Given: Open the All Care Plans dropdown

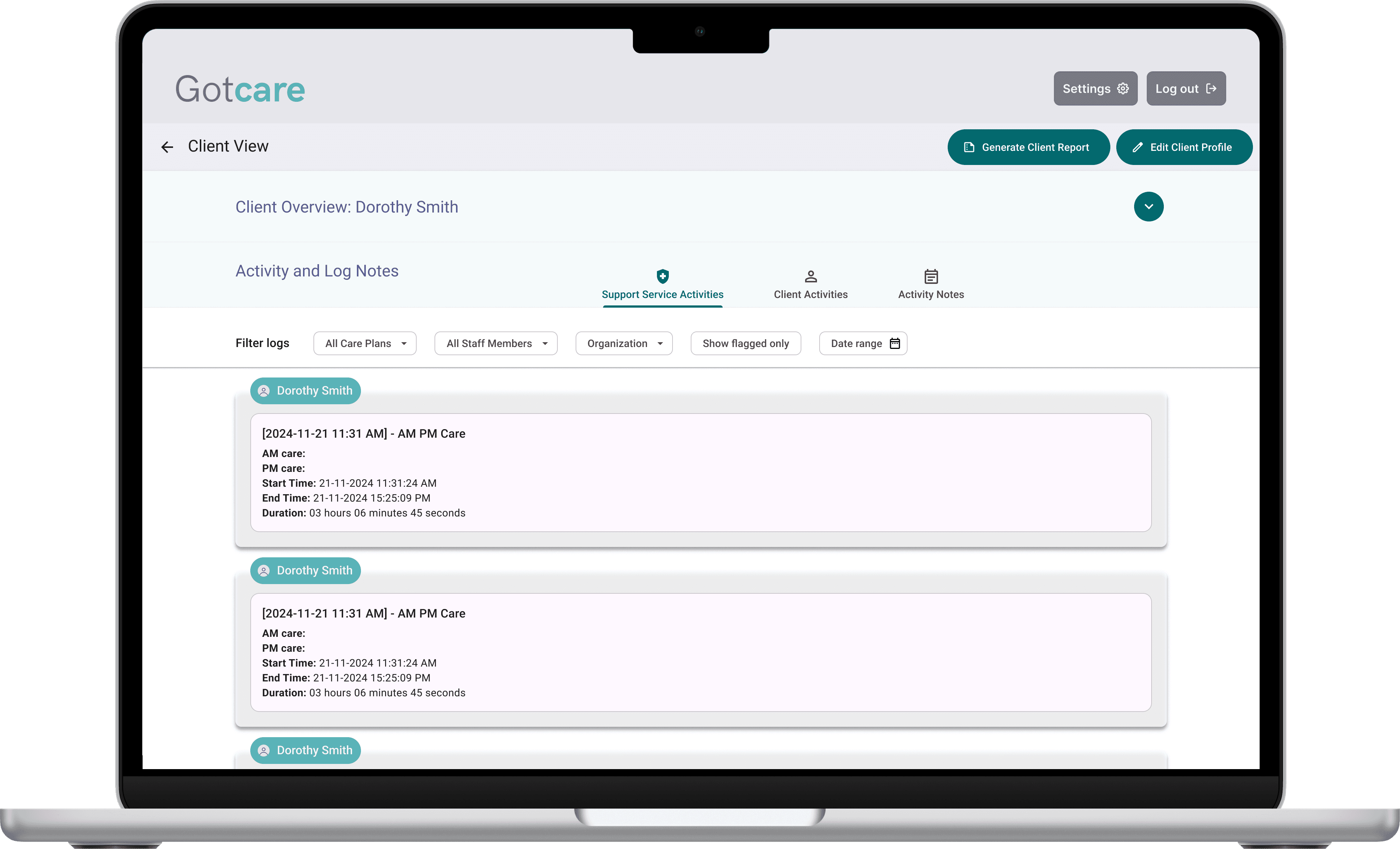Looking at the screenshot, I should 365,343.
